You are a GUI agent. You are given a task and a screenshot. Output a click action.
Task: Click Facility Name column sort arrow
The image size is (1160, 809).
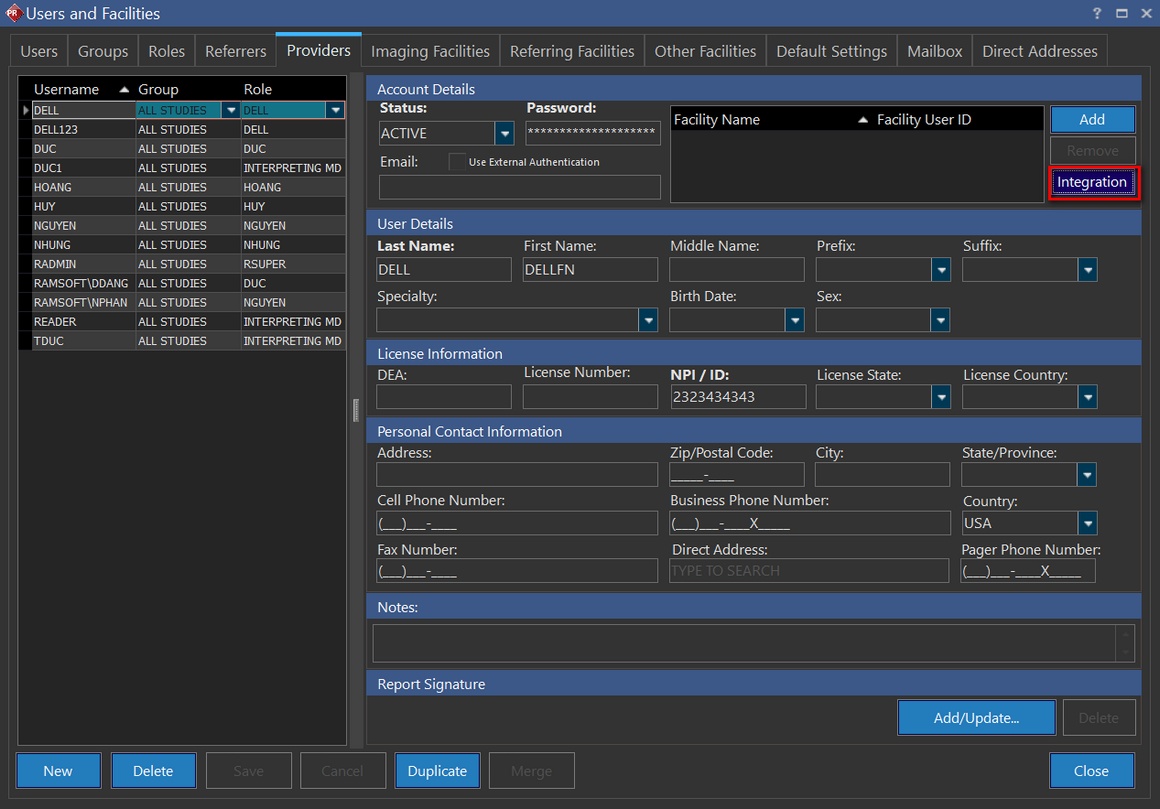pos(863,120)
